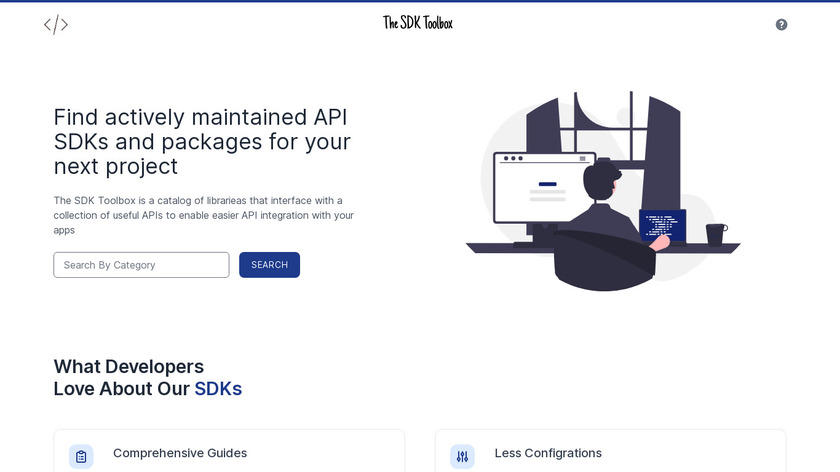Viewport: 840px width, 472px height.
Task: Click The SDK Toolbox title
Action: 418,23
